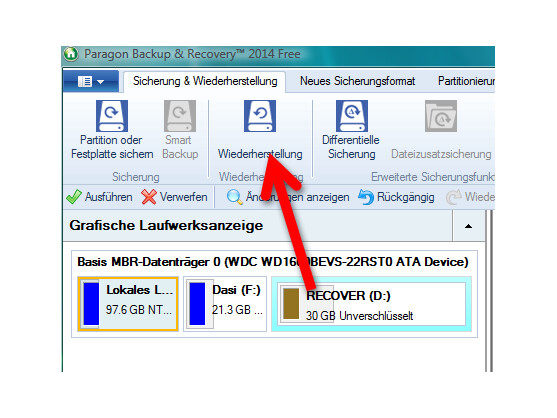Click the Partition oder Festplatte sichern icon
557x418 pixels.
112,116
